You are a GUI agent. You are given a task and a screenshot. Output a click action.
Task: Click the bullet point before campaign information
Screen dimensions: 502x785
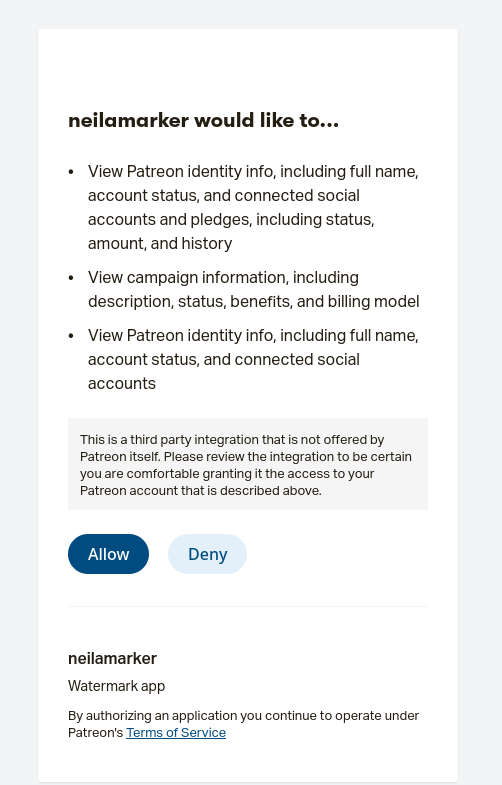[71, 278]
